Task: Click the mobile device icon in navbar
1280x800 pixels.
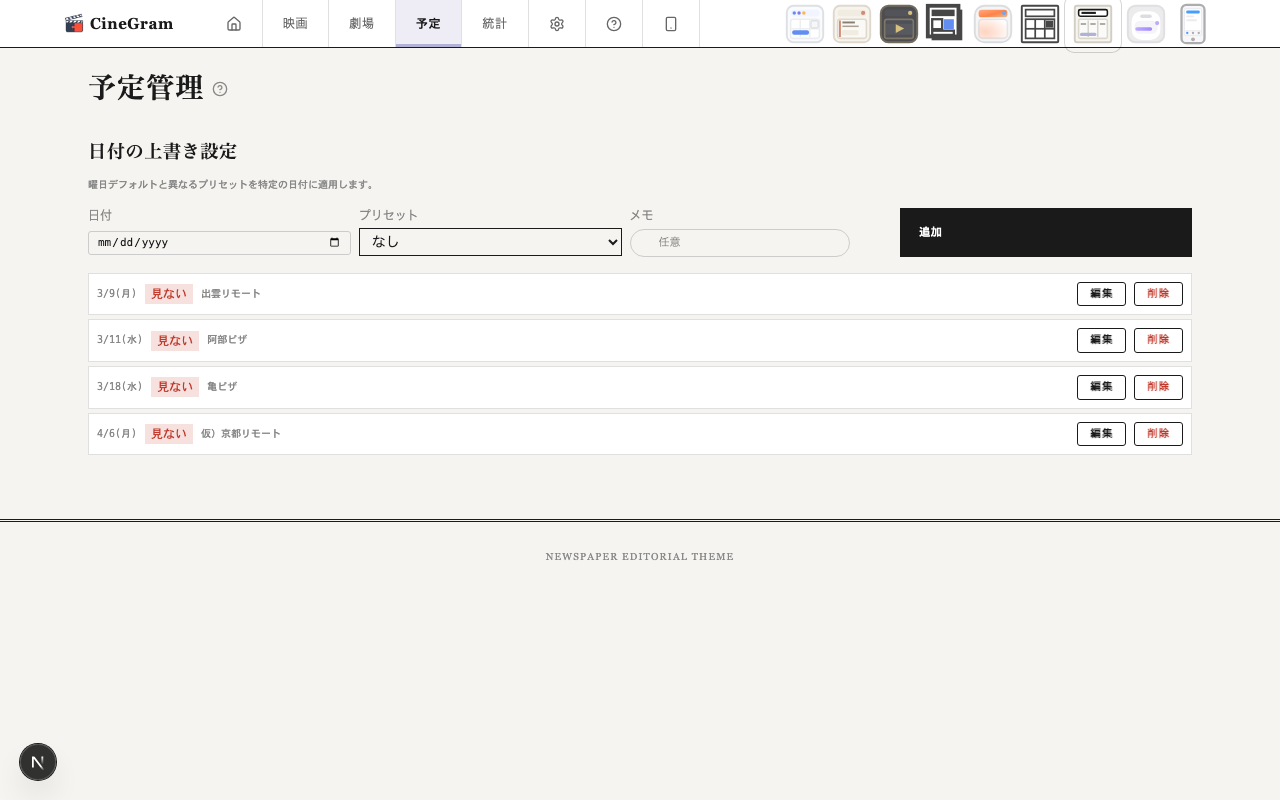Action: (x=671, y=24)
